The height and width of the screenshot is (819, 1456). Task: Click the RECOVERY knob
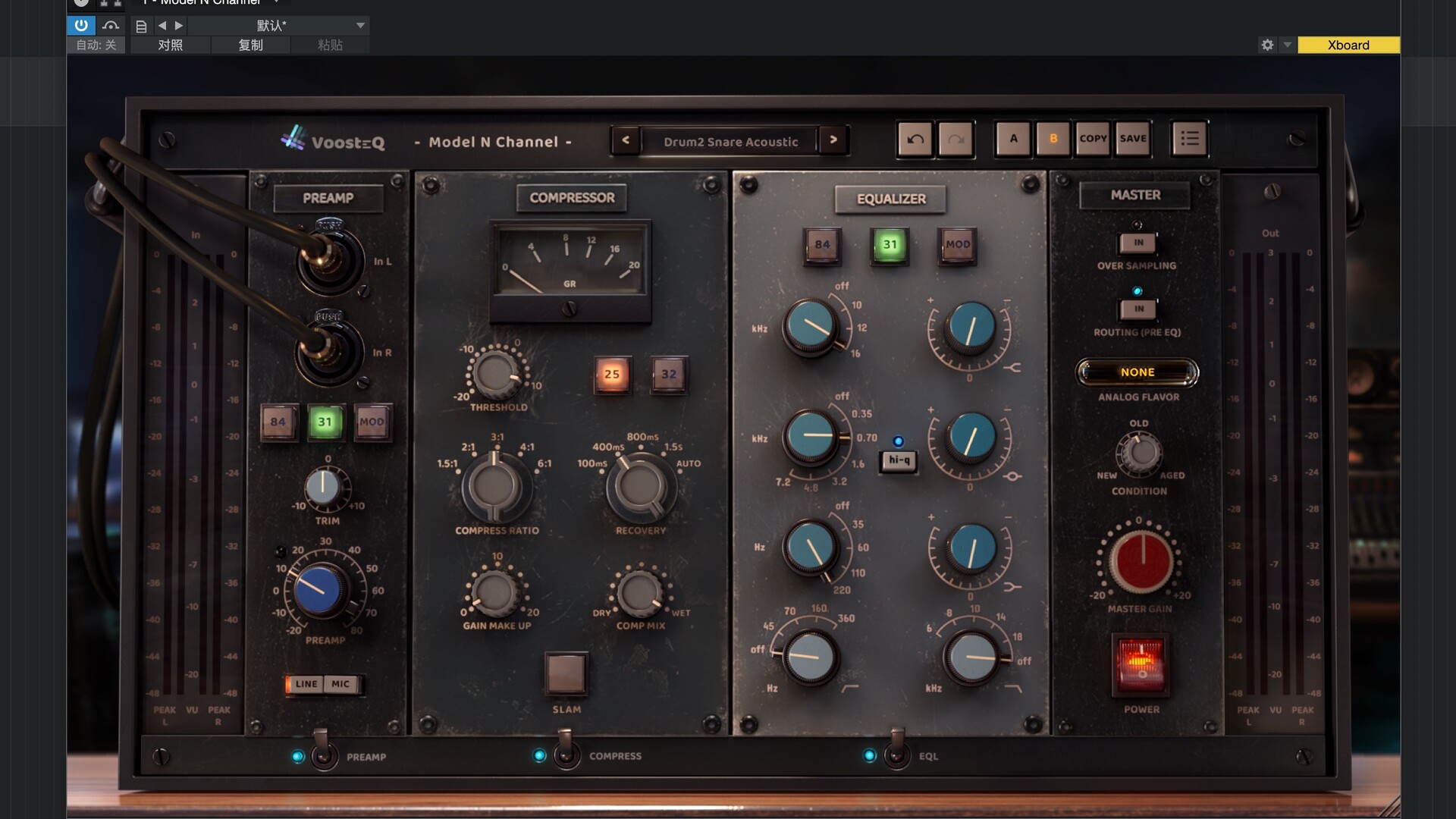(641, 487)
